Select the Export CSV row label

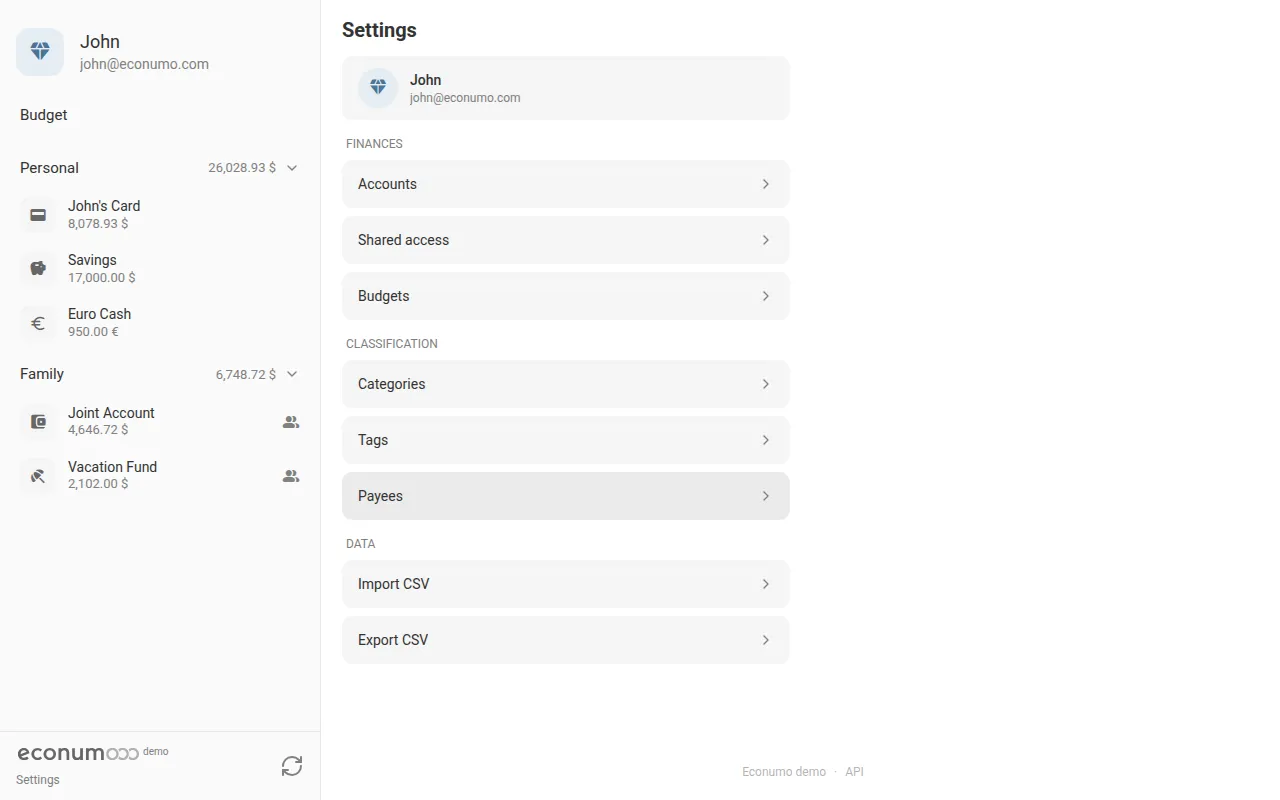[393, 640]
